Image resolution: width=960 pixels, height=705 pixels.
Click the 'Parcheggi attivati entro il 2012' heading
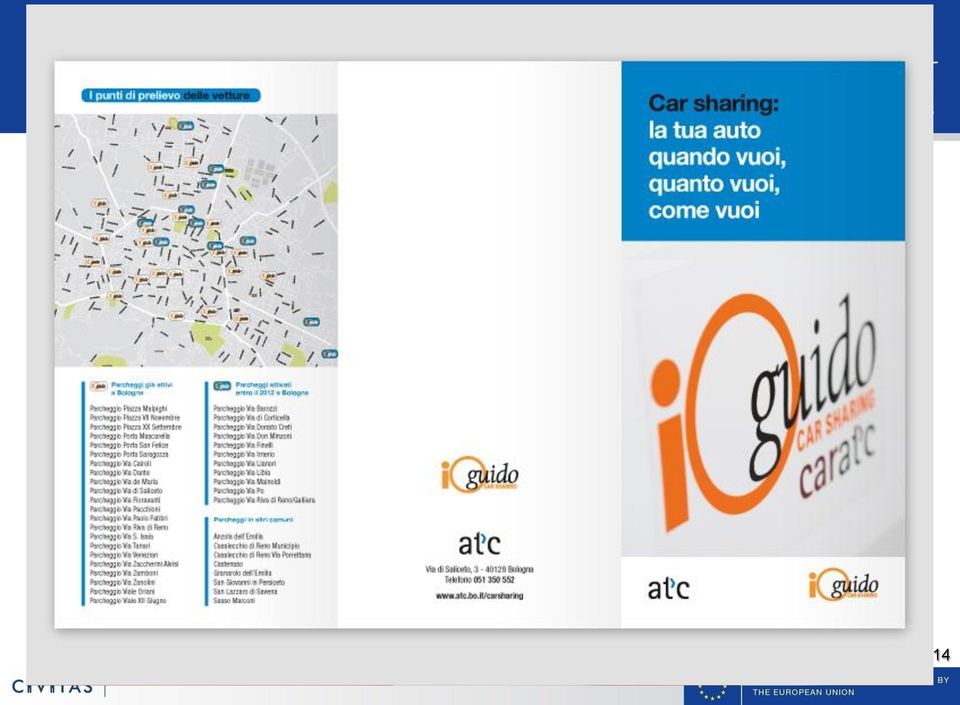[272, 389]
